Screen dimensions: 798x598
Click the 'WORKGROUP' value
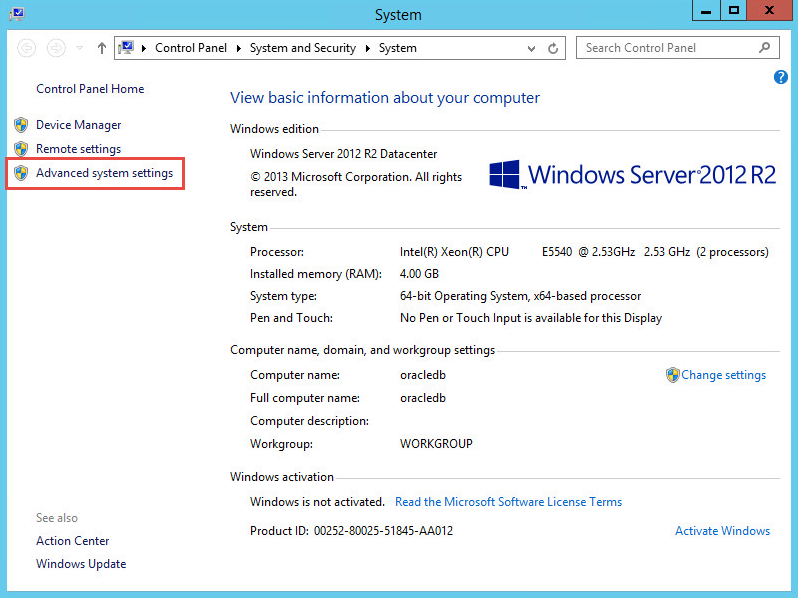click(x=436, y=444)
